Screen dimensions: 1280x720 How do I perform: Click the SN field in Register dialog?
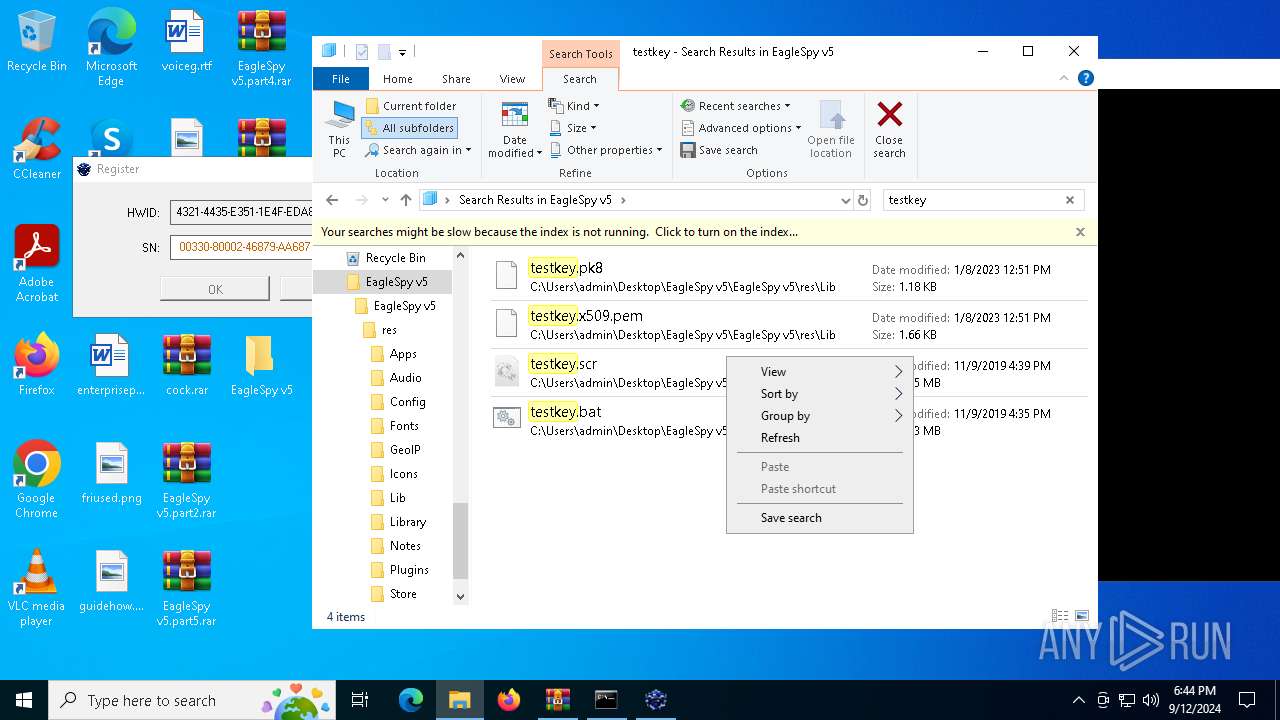pyautogui.click(x=241, y=247)
